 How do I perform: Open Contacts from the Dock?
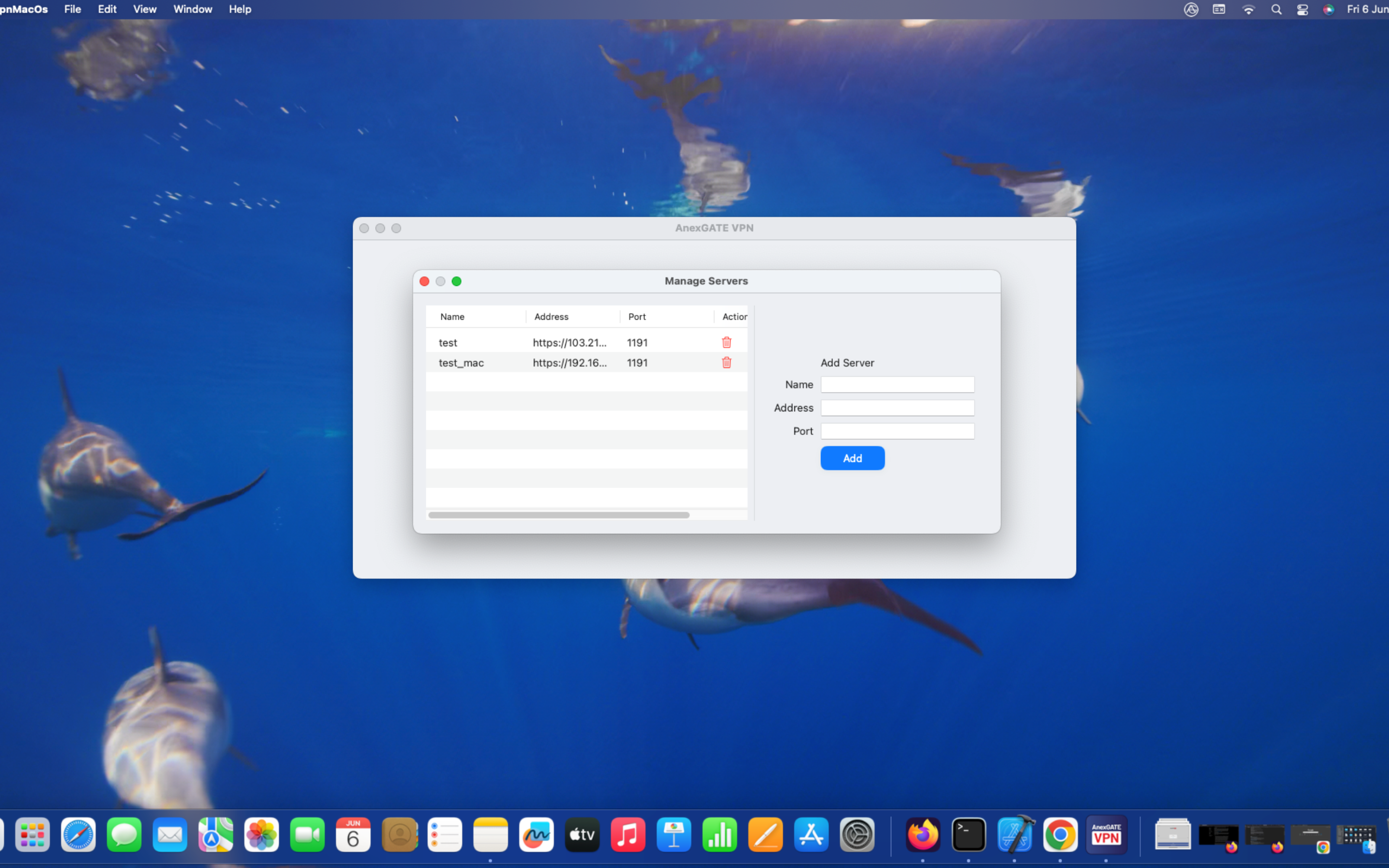399,835
